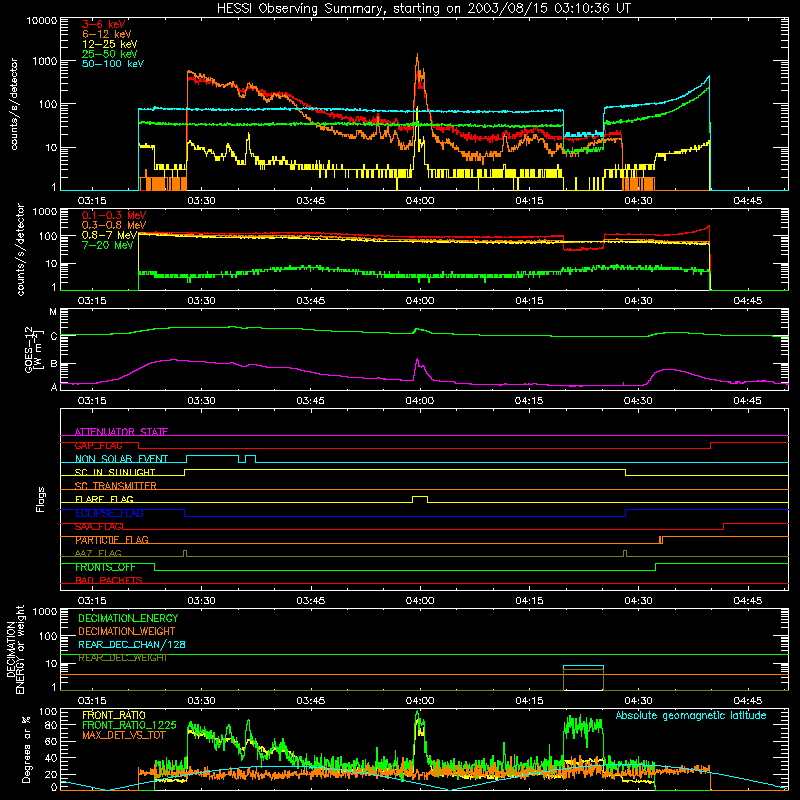Select the 50-100 keV legend label
Image resolution: width=800 pixels, height=800 pixels.
(x=113, y=64)
